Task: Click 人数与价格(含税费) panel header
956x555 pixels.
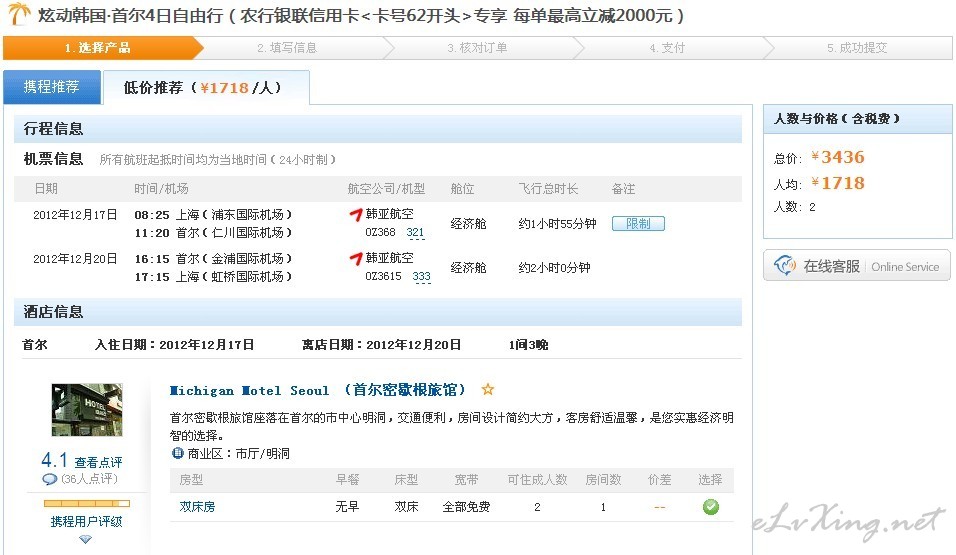Action: point(858,119)
